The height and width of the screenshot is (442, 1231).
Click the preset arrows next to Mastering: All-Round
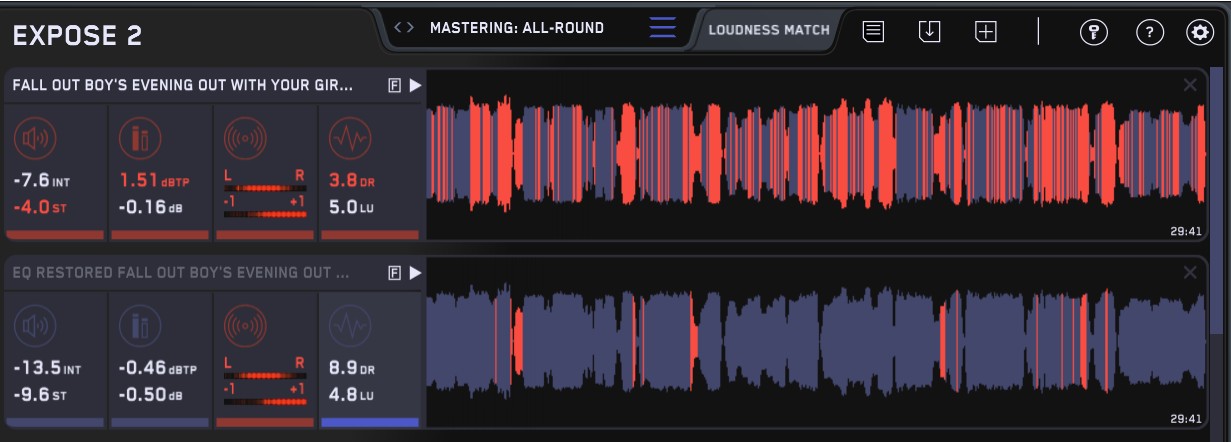pyautogui.click(x=404, y=28)
